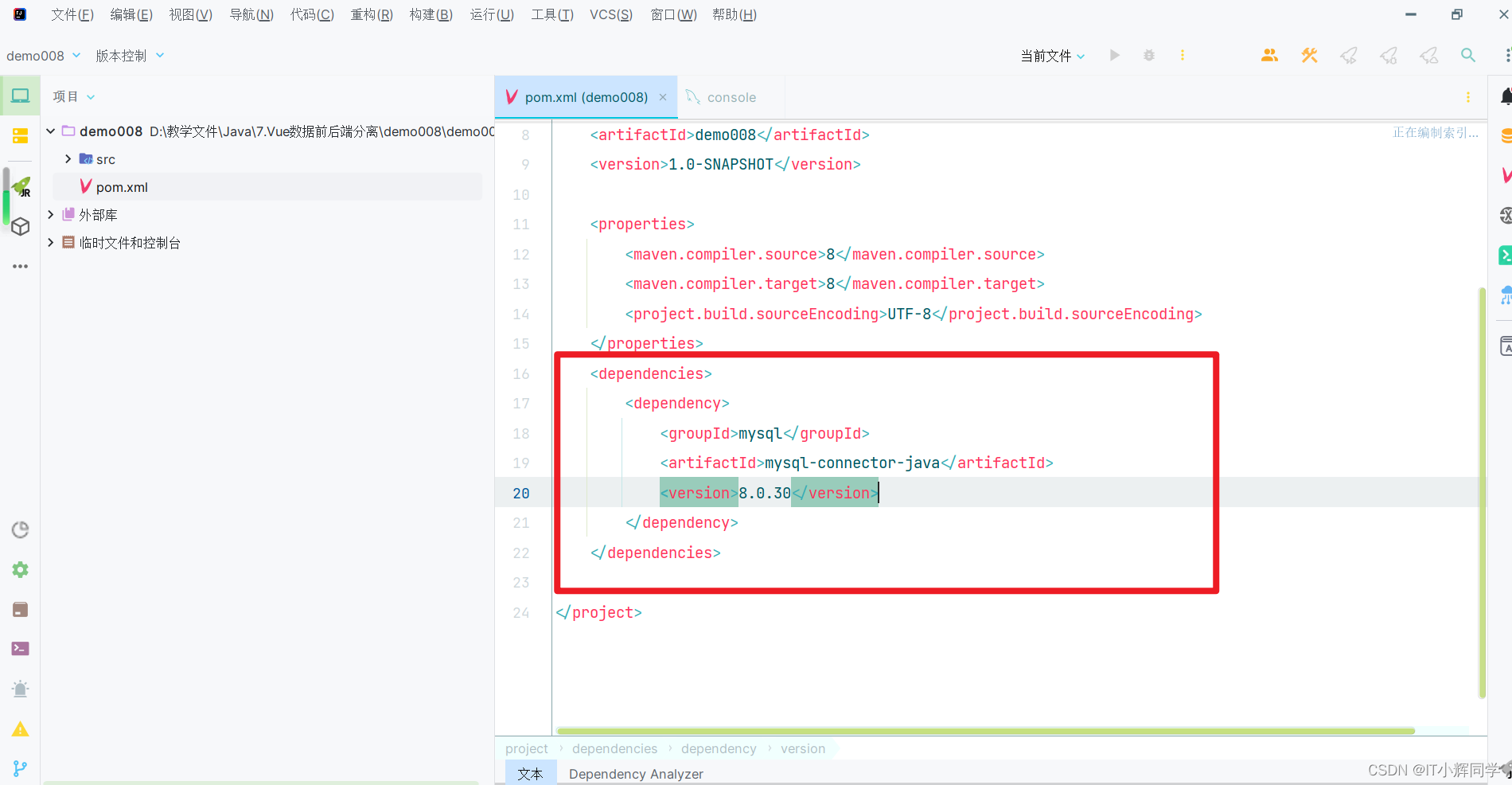Screen dimensions: 1512x785
Task: Click the project breadcrumb
Action: (x=526, y=748)
